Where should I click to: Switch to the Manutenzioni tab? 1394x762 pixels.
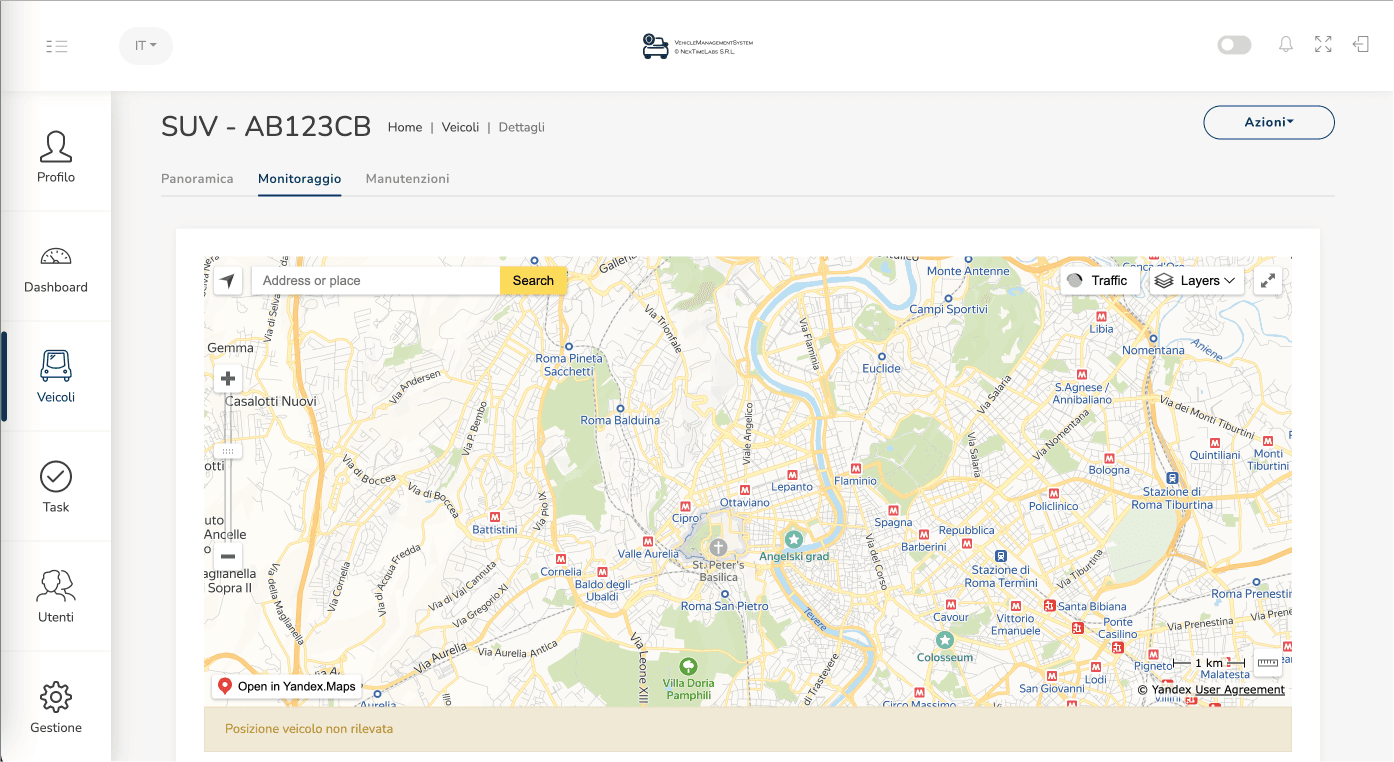(408, 179)
